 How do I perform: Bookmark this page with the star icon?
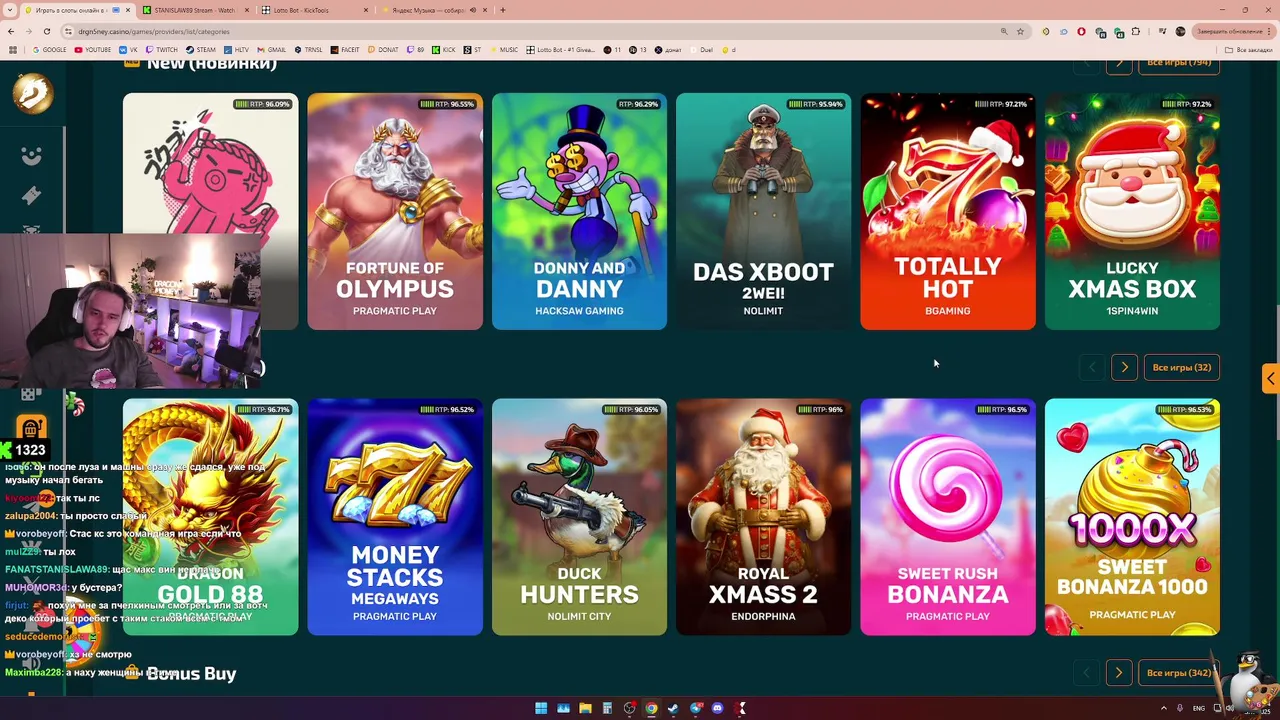point(1020,31)
